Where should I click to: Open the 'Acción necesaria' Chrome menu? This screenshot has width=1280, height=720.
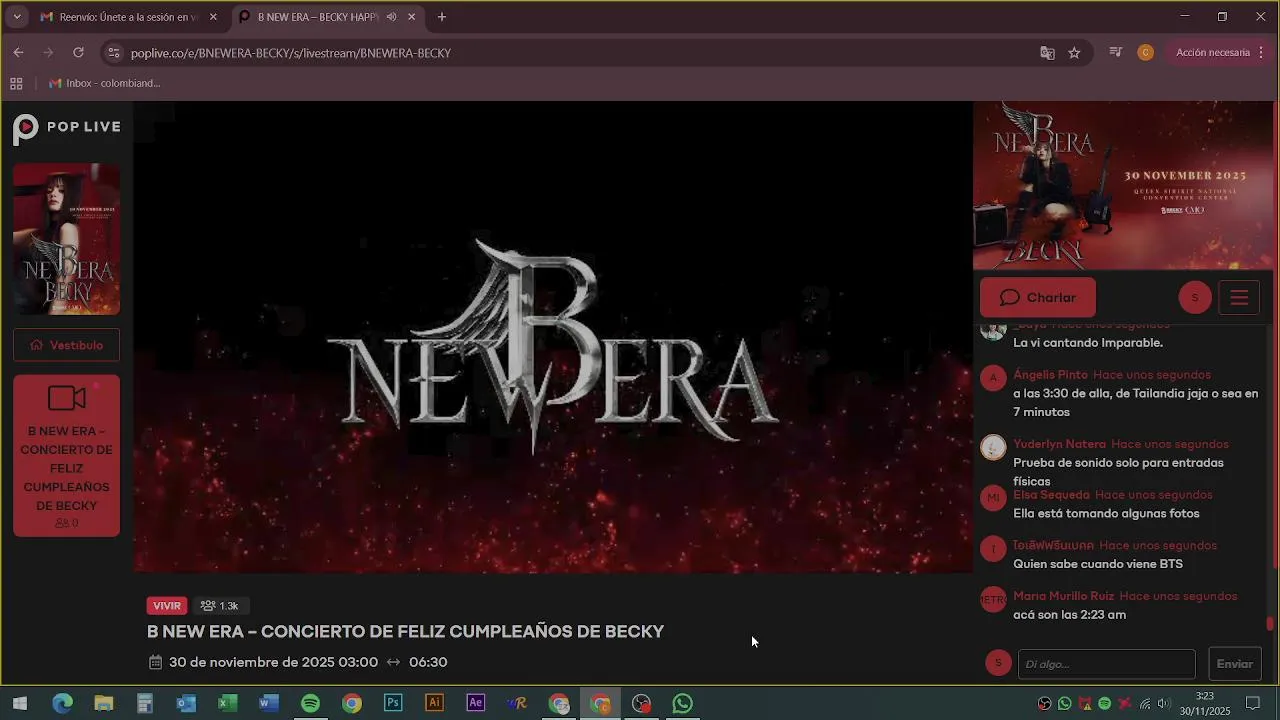tap(1220, 53)
